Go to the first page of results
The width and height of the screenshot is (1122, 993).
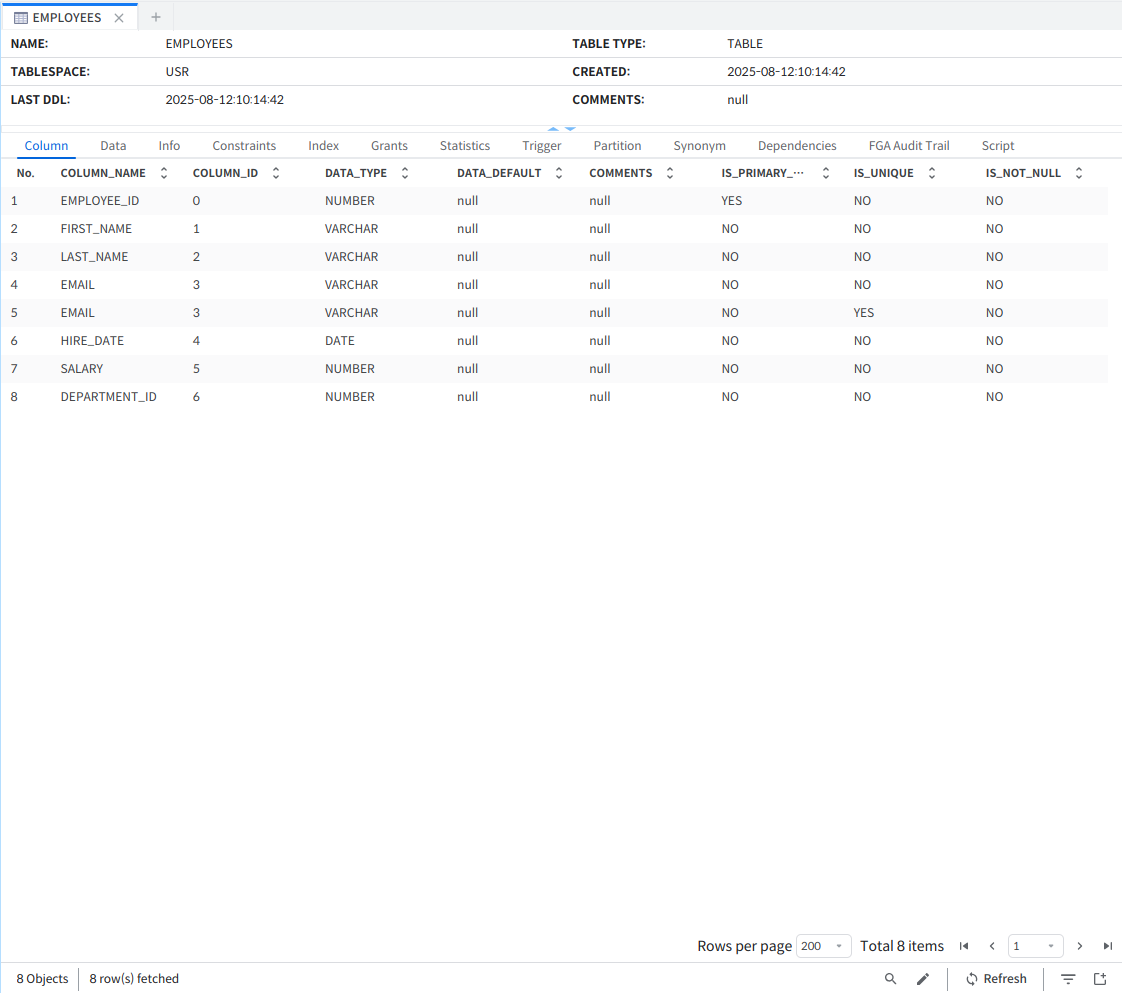click(964, 946)
